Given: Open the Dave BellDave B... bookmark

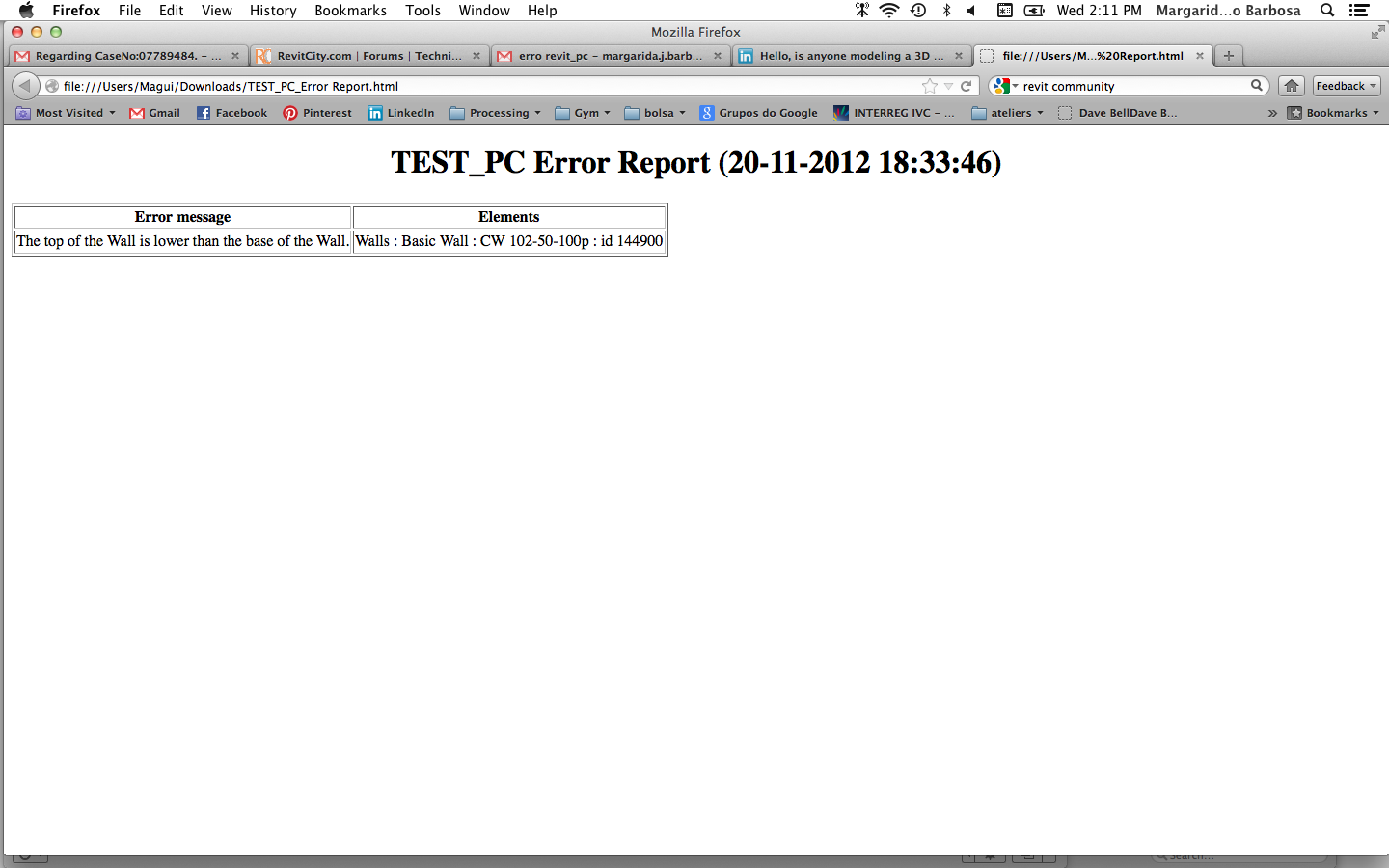Looking at the screenshot, I should point(1118,113).
